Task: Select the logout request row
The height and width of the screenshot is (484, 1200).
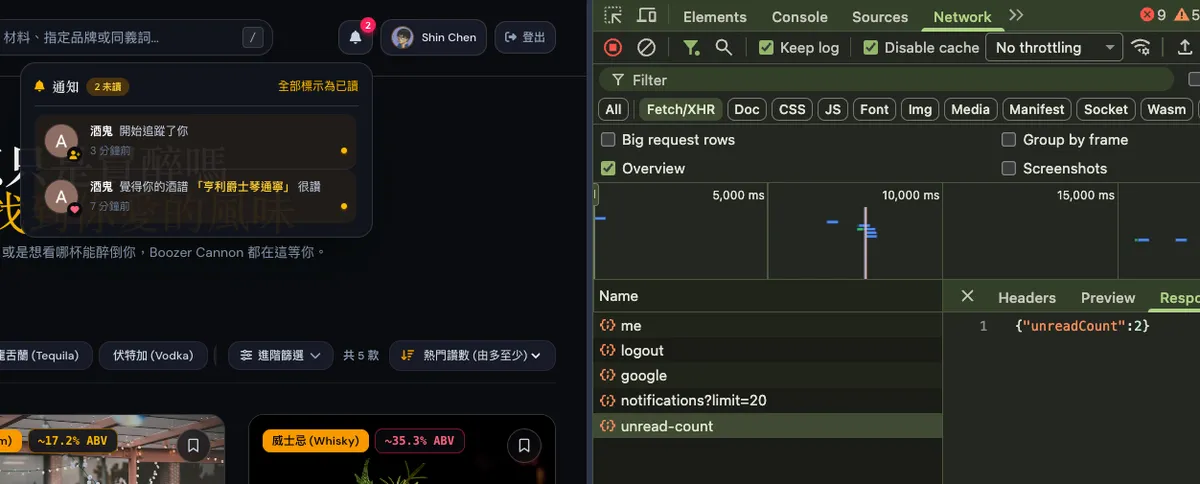Action: pyautogui.click(x=767, y=351)
